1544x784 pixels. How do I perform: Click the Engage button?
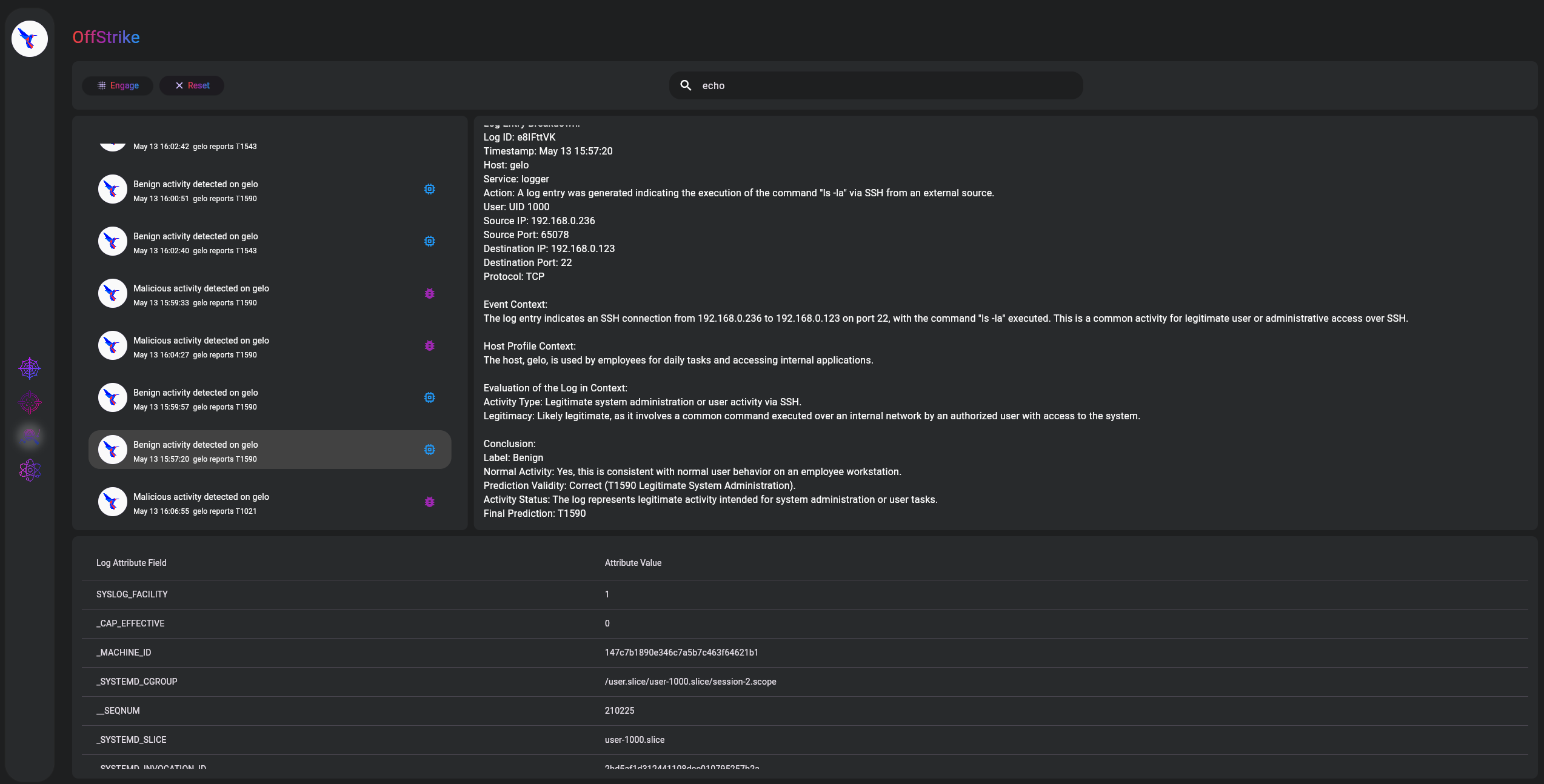[118, 85]
